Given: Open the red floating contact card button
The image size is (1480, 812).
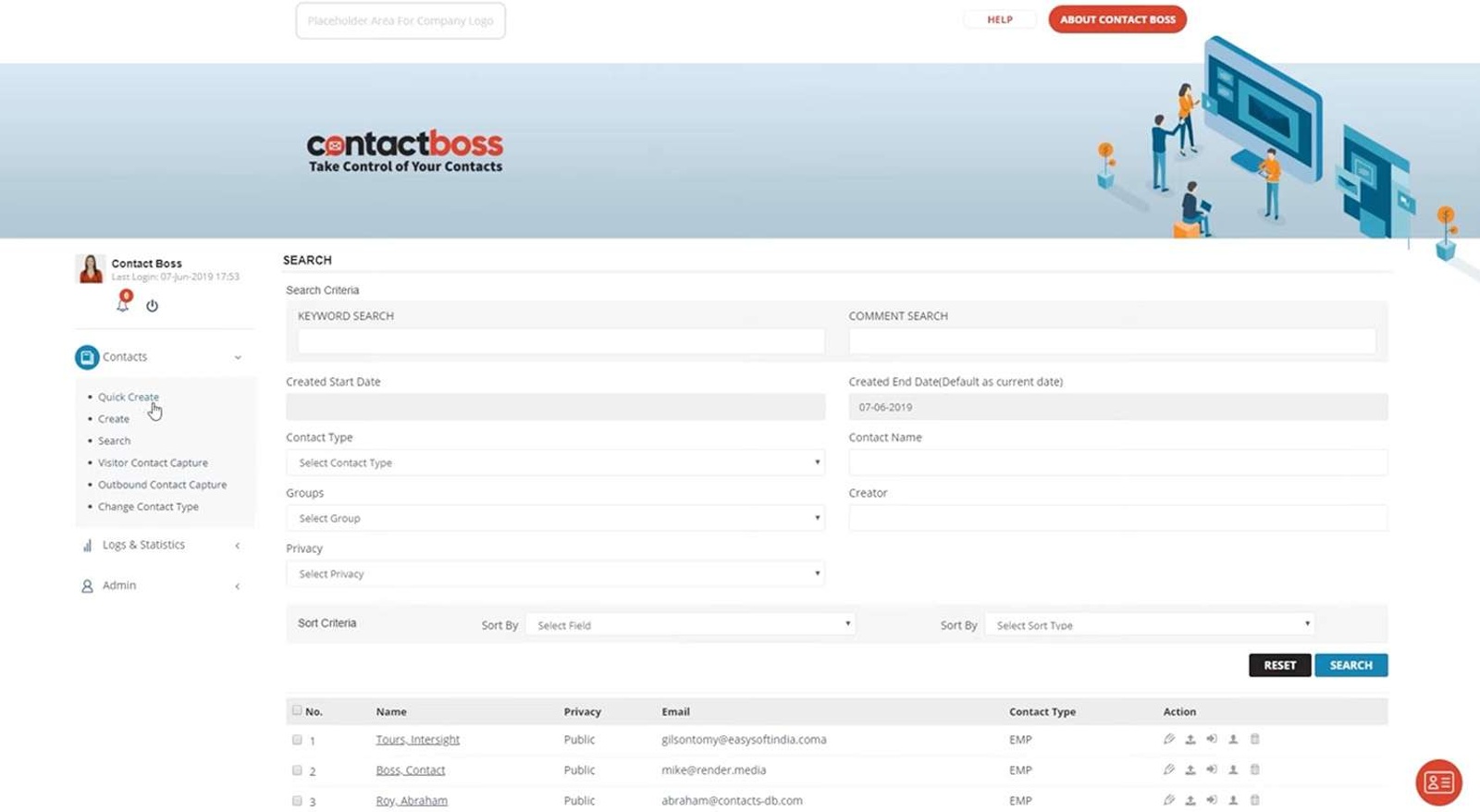Looking at the screenshot, I should [x=1438, y=782].
